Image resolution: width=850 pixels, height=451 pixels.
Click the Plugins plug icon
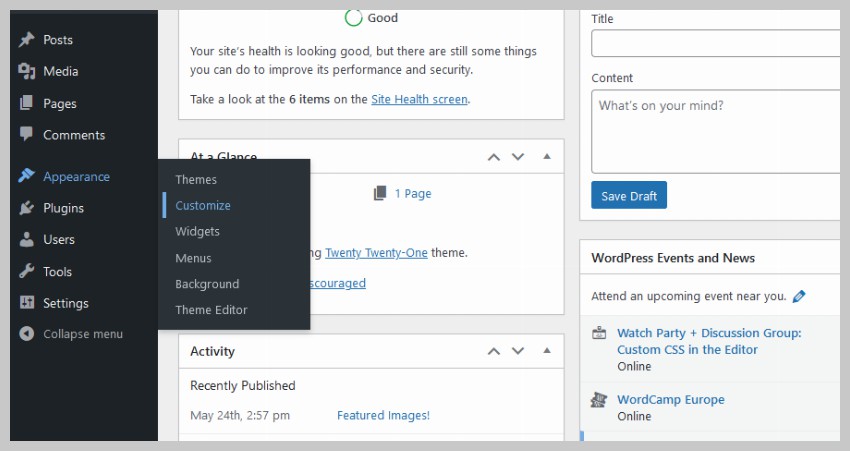pos(26,208)
